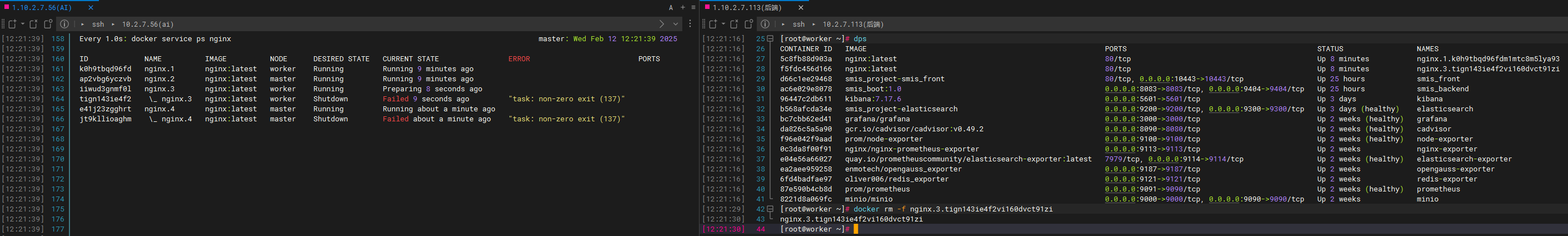Open new-session dropdown arrow in left pane
Image resolution: width=1568 pixels, height=236 pixels.
[x=23, y=24]
